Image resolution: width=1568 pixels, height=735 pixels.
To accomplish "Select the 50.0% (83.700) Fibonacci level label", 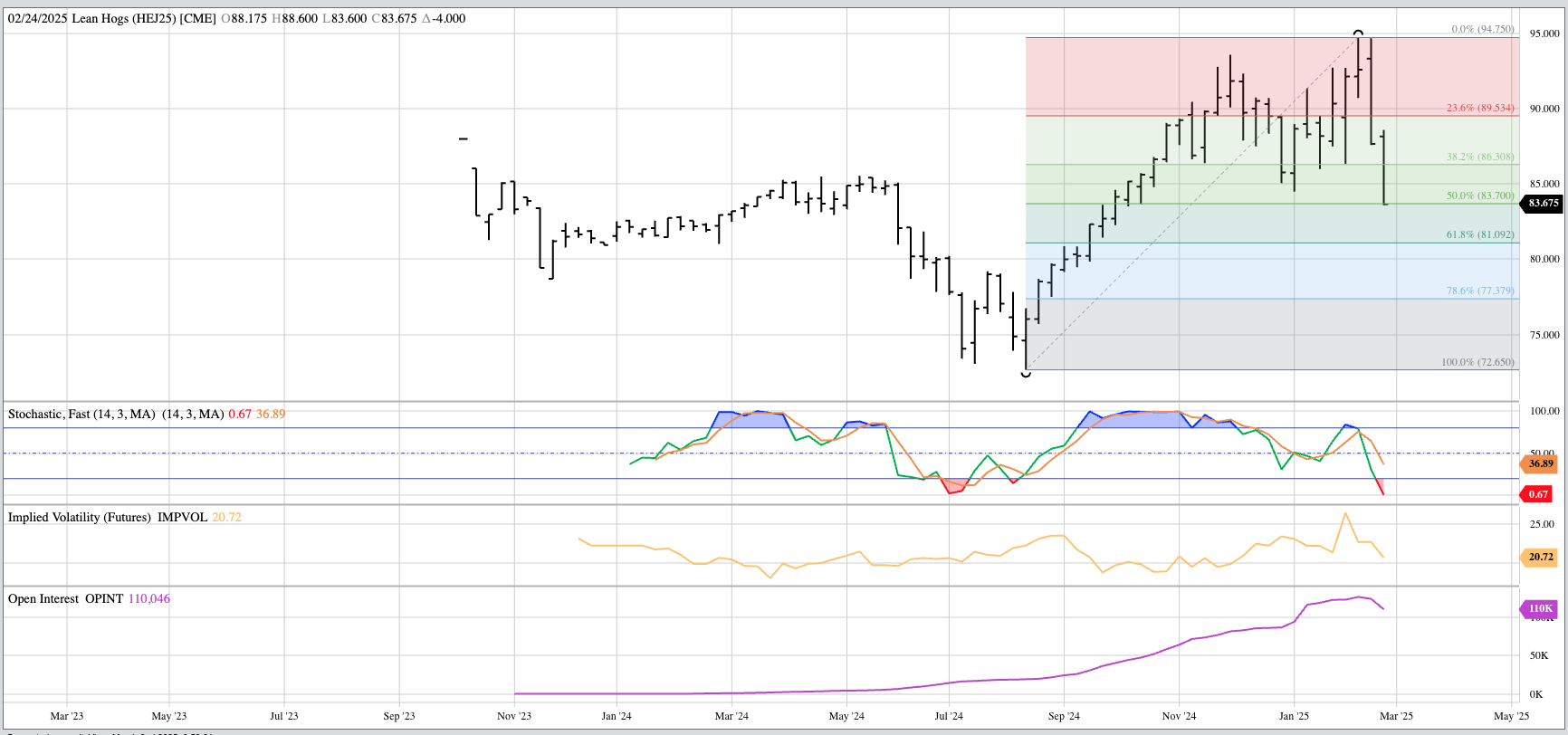I will [1479, 196].
